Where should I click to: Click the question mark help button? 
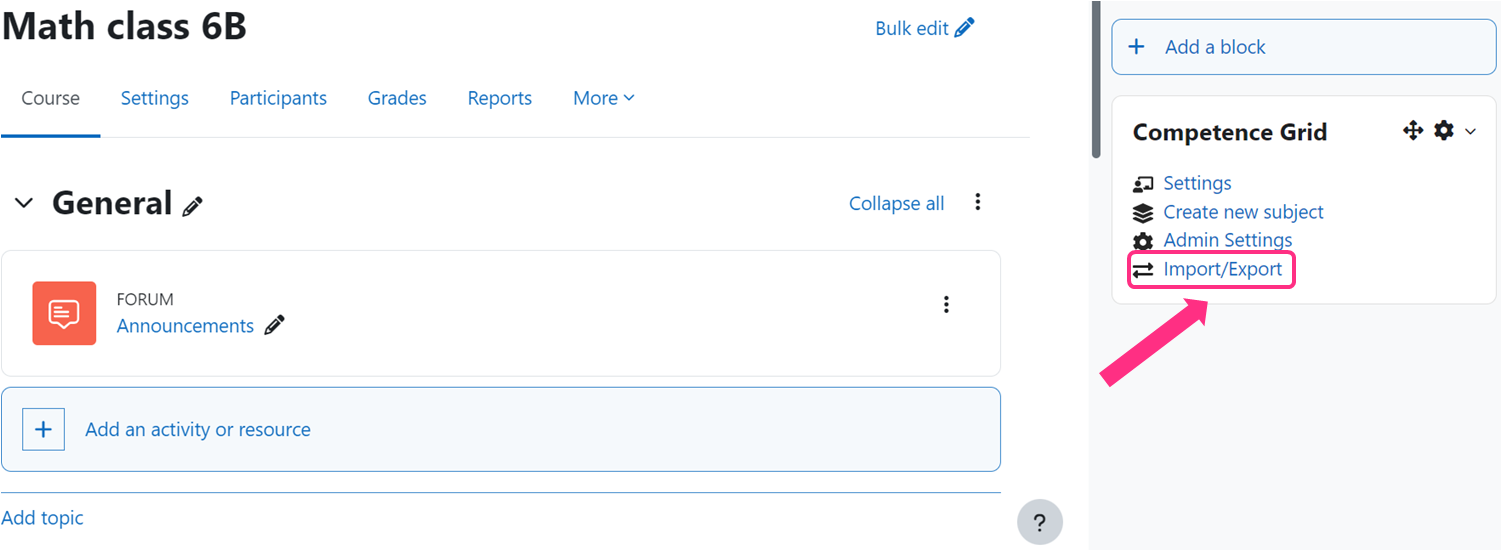pyautogui.click(x=1039, y=522)
